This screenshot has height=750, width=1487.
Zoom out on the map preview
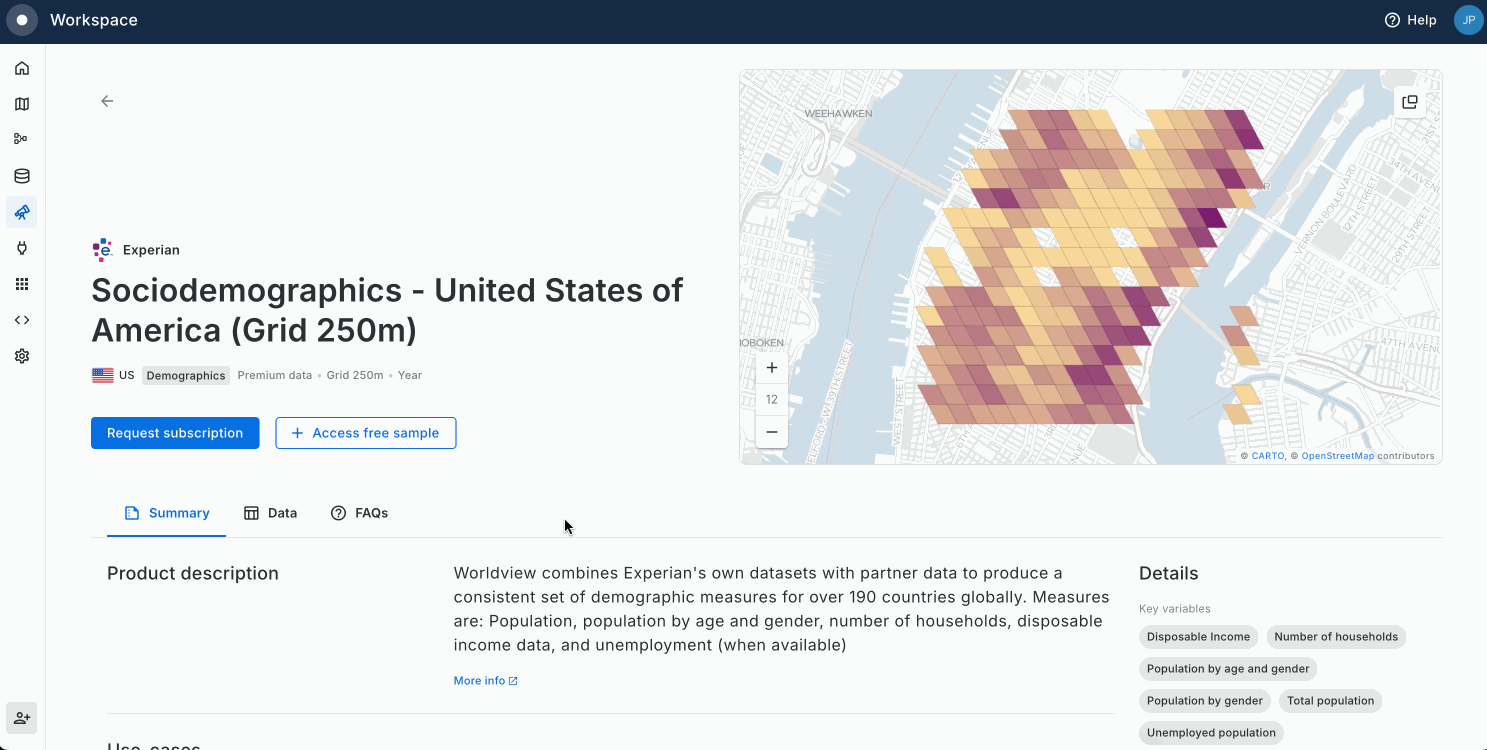coord(772,432)
